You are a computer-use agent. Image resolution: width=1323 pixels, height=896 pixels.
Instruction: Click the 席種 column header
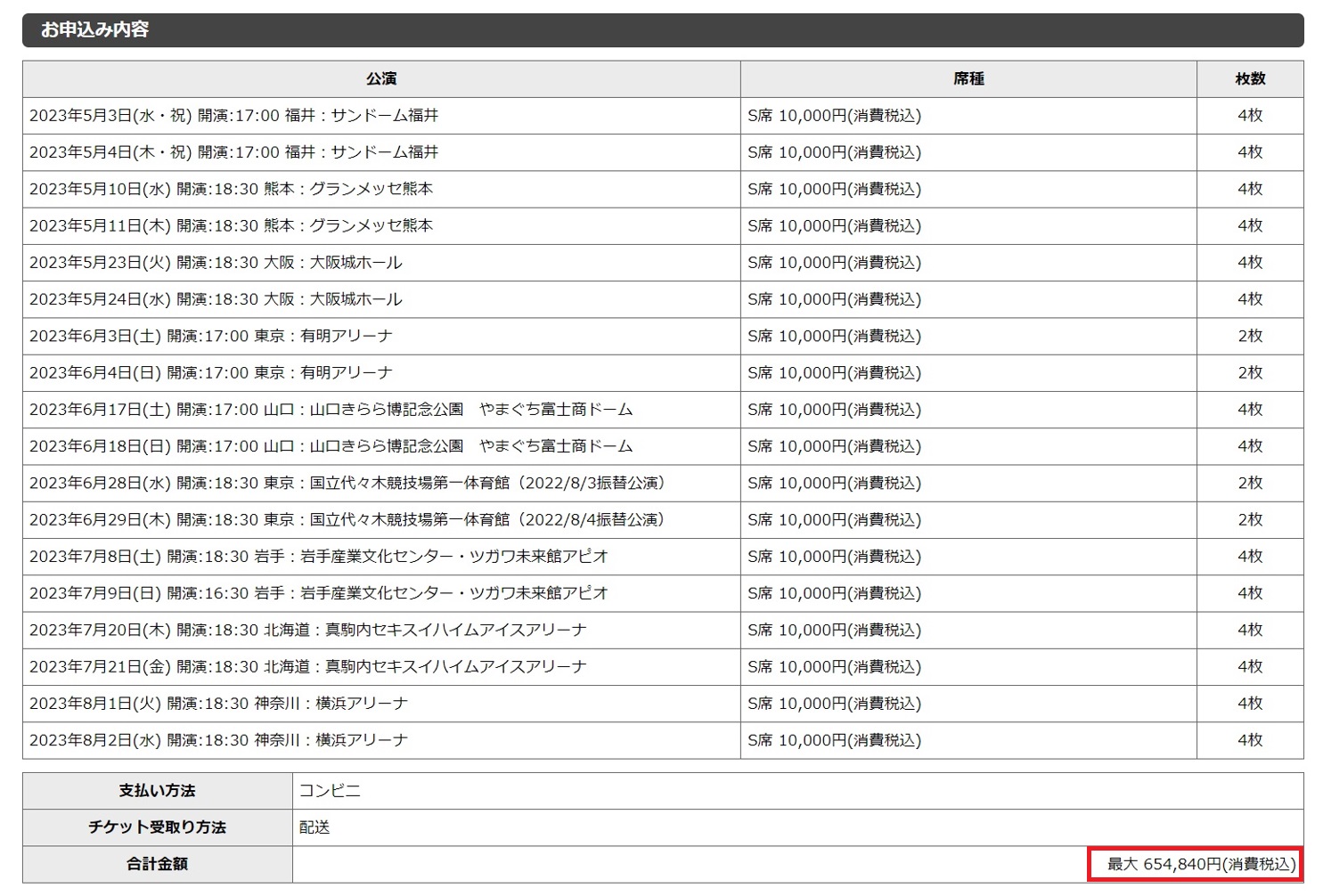(968, 79)
